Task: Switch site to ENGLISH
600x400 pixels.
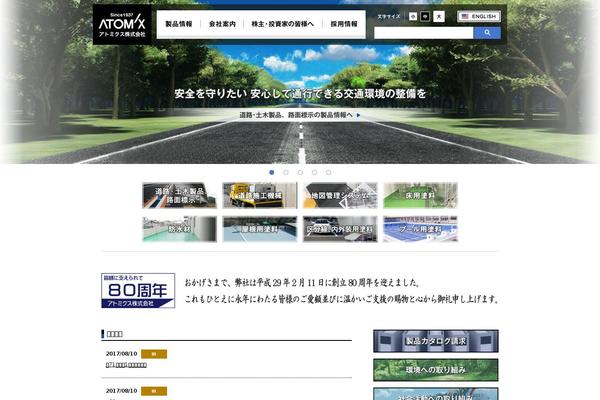Action: 479,16
